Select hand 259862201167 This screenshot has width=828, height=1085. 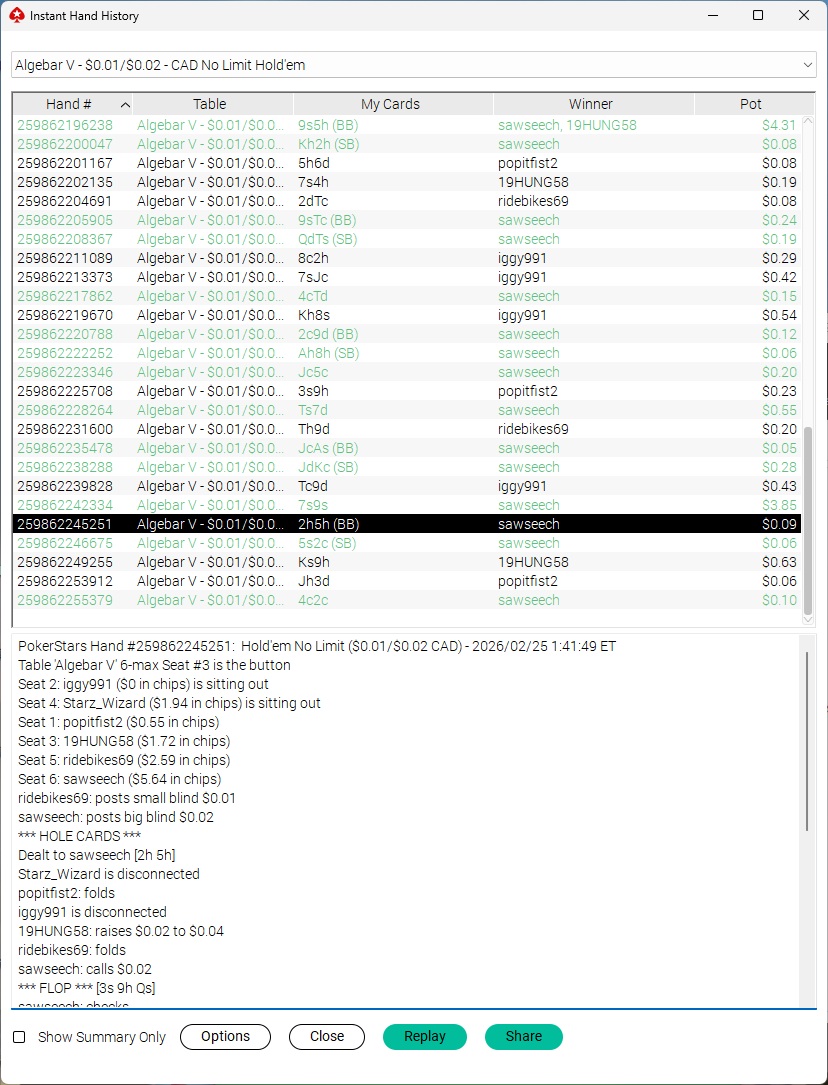coord(407,163)
